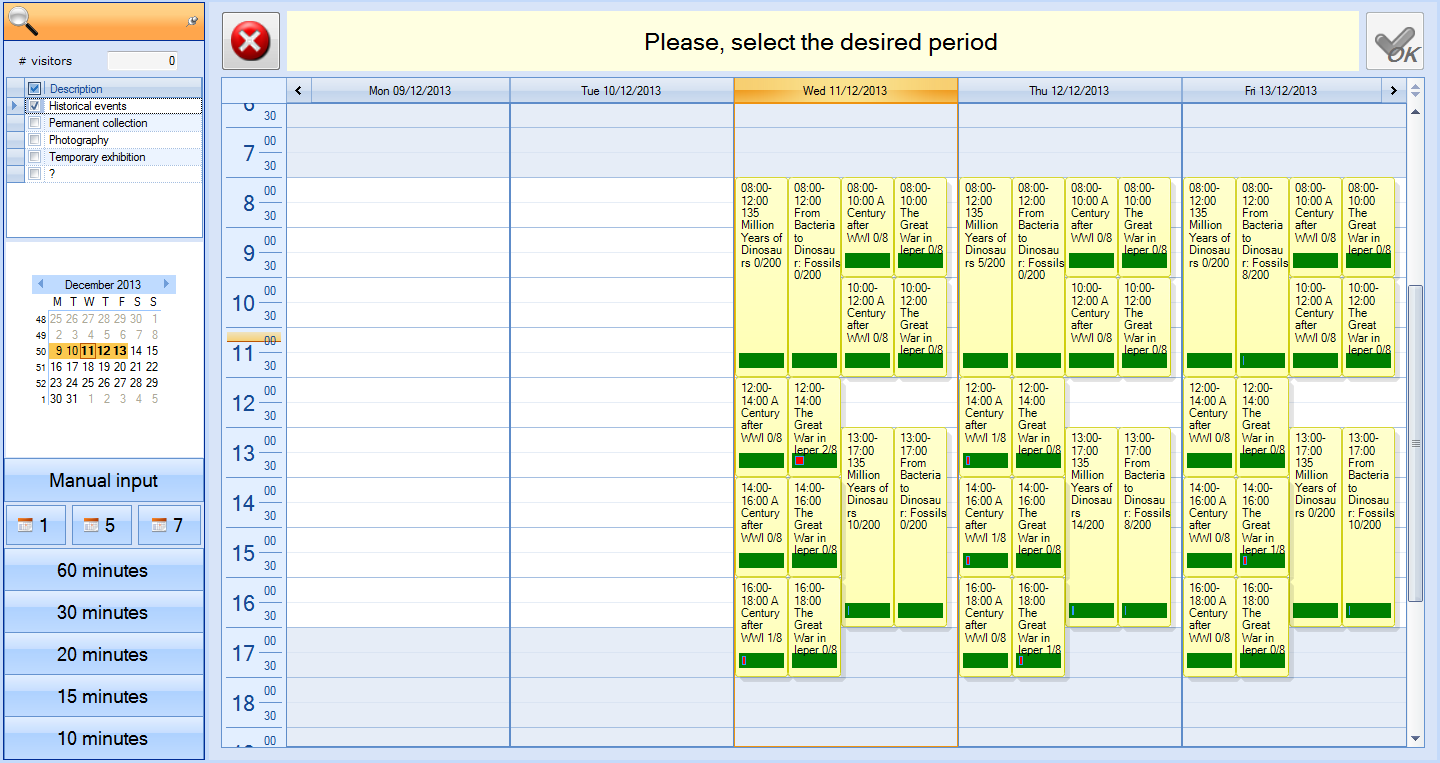This screenshot has height=763, width=1440.
Task: Switch to 7-day calendar view
Action: 169,525
